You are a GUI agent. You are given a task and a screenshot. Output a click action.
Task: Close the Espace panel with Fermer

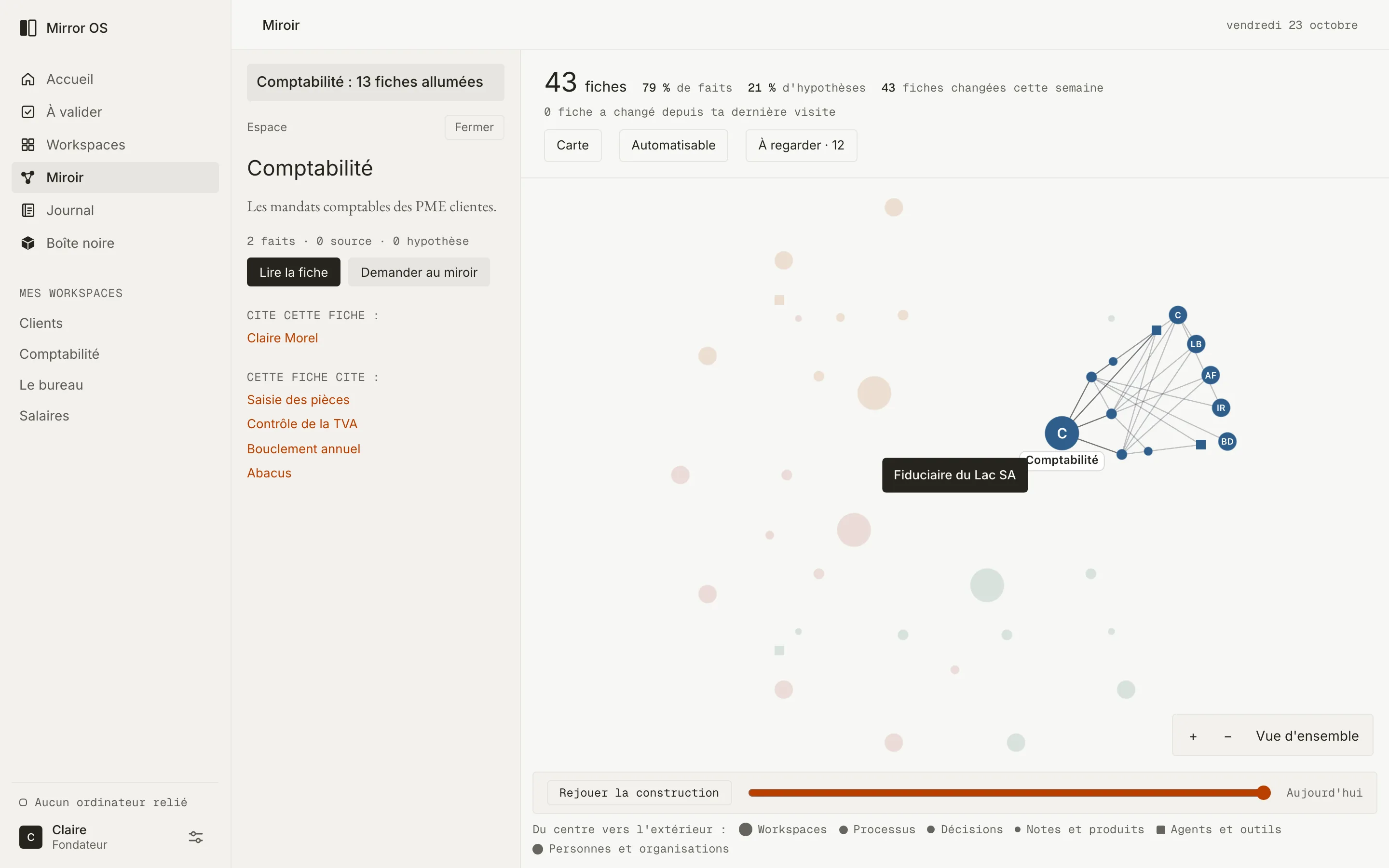pos(474,127)
